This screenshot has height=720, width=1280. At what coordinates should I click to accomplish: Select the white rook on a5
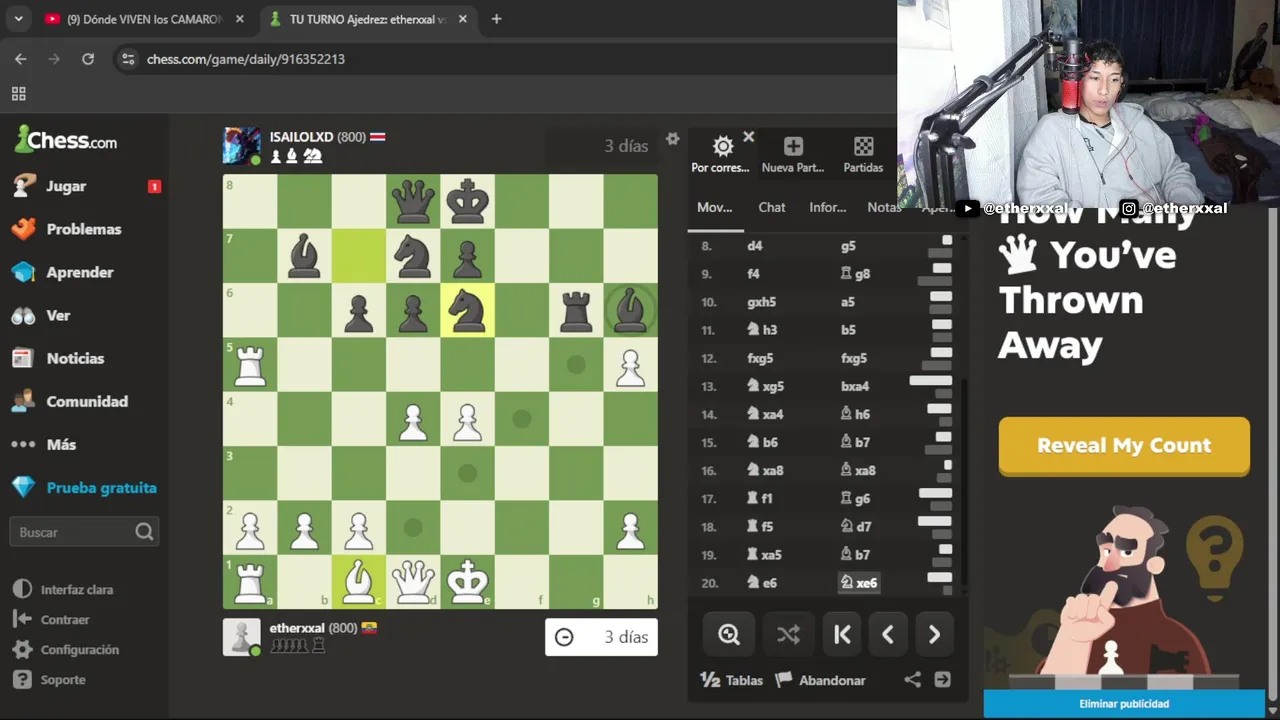pos(250,365)
